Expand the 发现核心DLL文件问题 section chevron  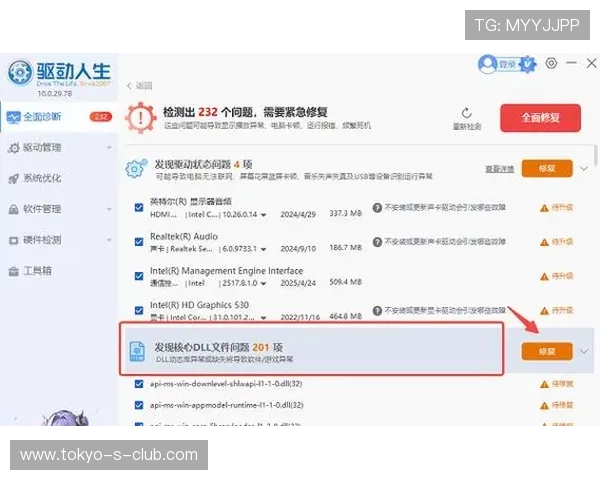pyautogui.click(x=584, y=351)
